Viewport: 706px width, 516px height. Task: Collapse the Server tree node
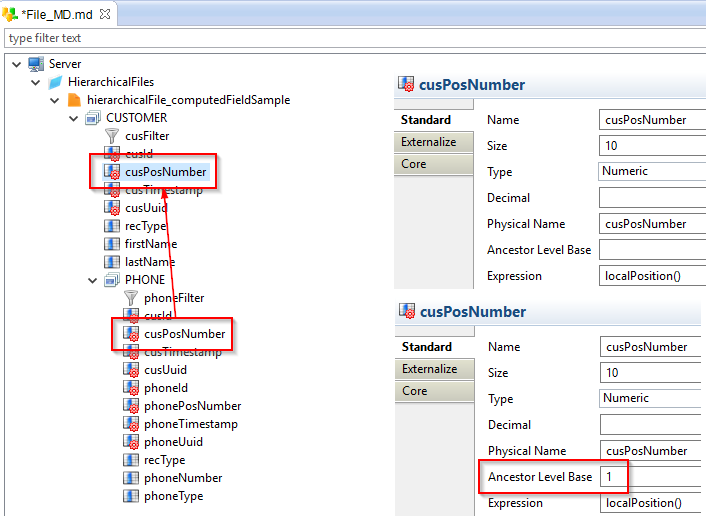(17, 64)
